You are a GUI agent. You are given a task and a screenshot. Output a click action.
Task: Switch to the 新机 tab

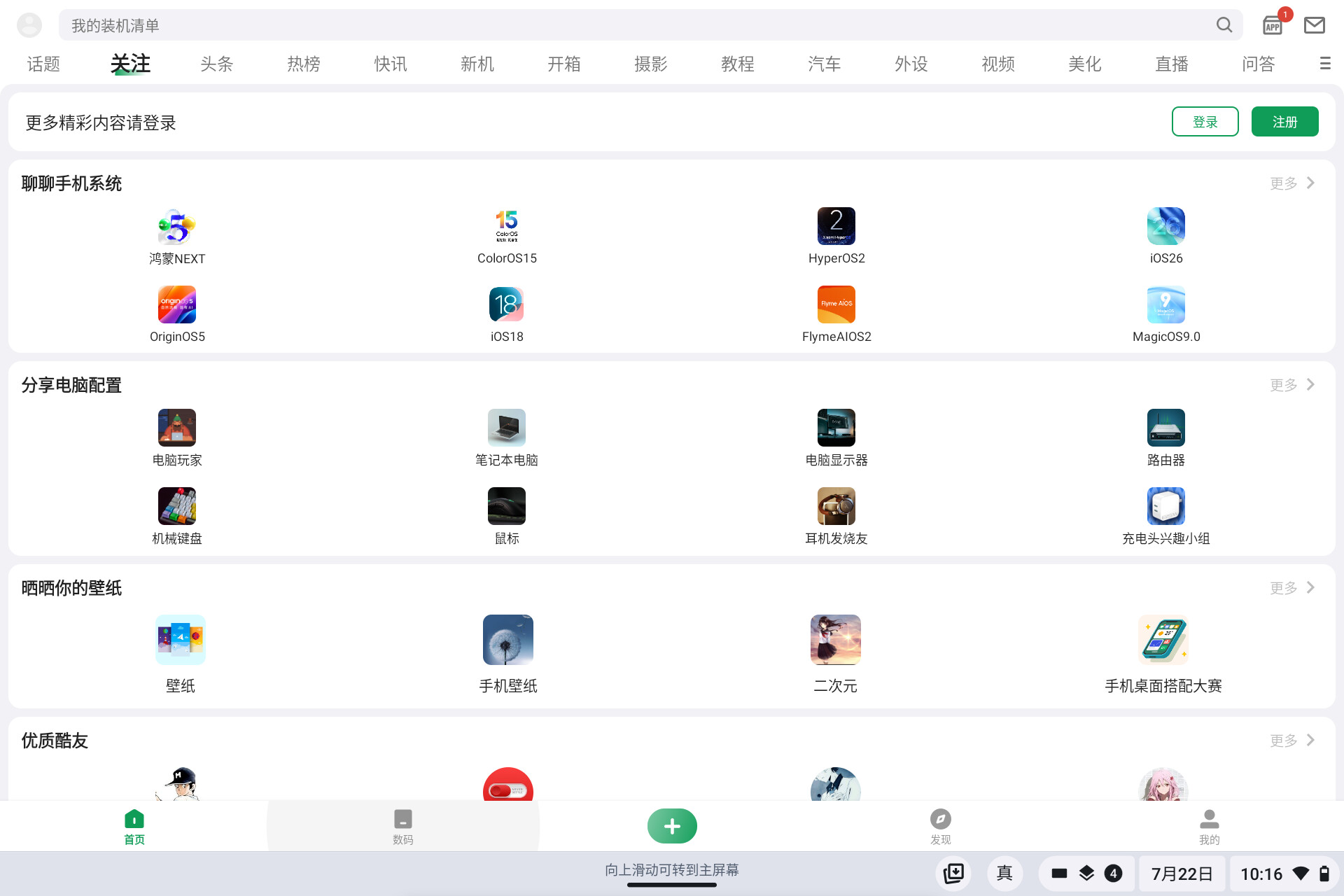(x=477, y=64)
